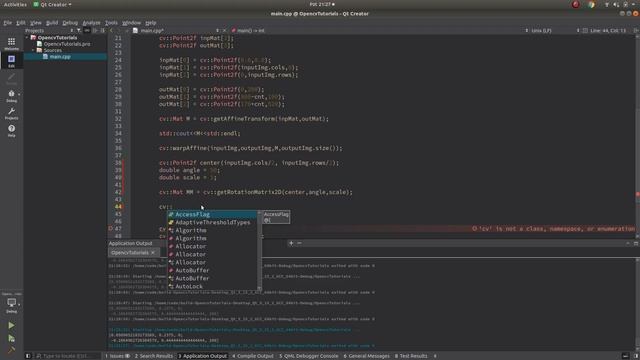This screenshot has height=360, width=640.
Task: Open QML Debugger Console pane
Action: point(309,356)
